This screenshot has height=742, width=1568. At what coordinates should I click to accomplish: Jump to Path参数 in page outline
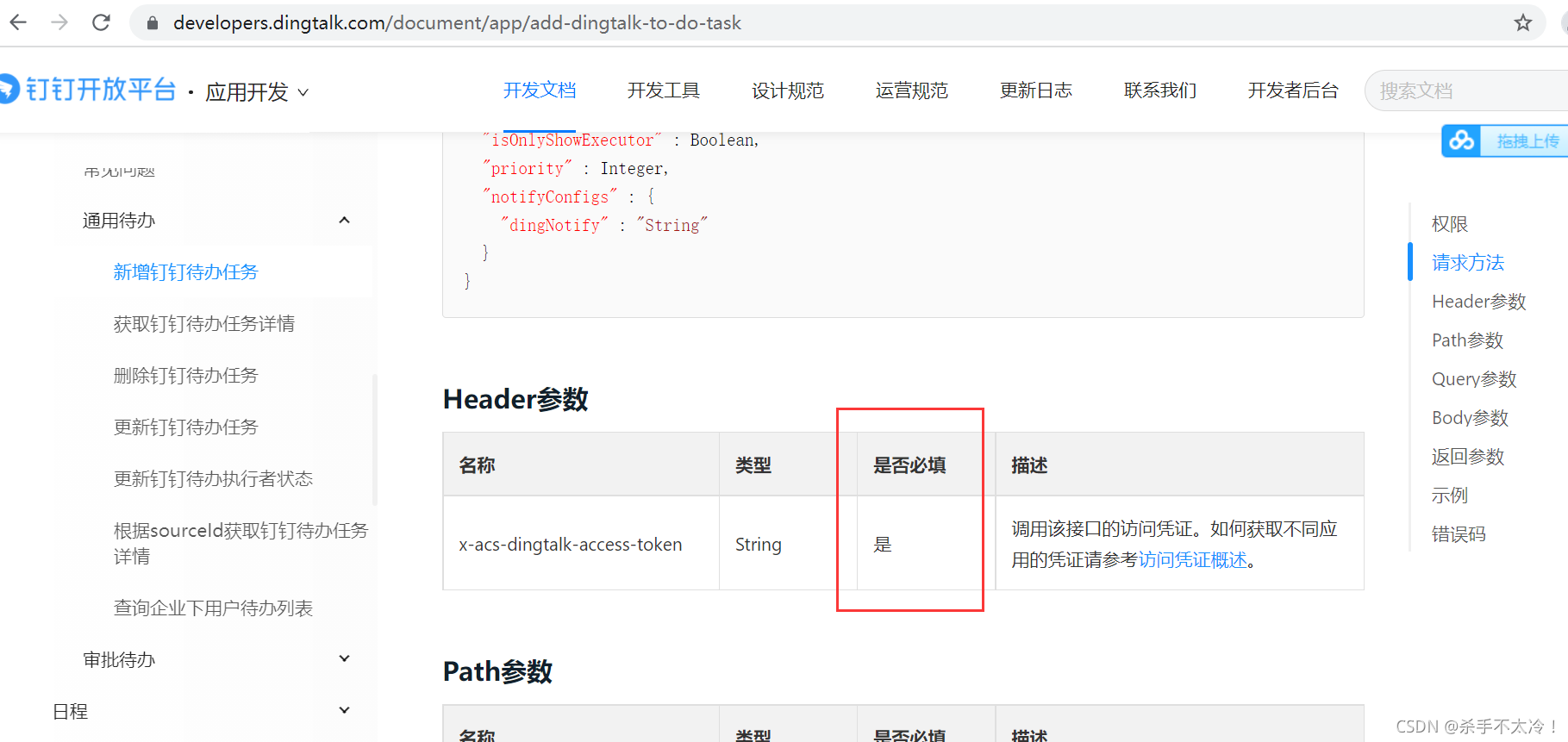pyautogui.click(x=1467, y=340)
